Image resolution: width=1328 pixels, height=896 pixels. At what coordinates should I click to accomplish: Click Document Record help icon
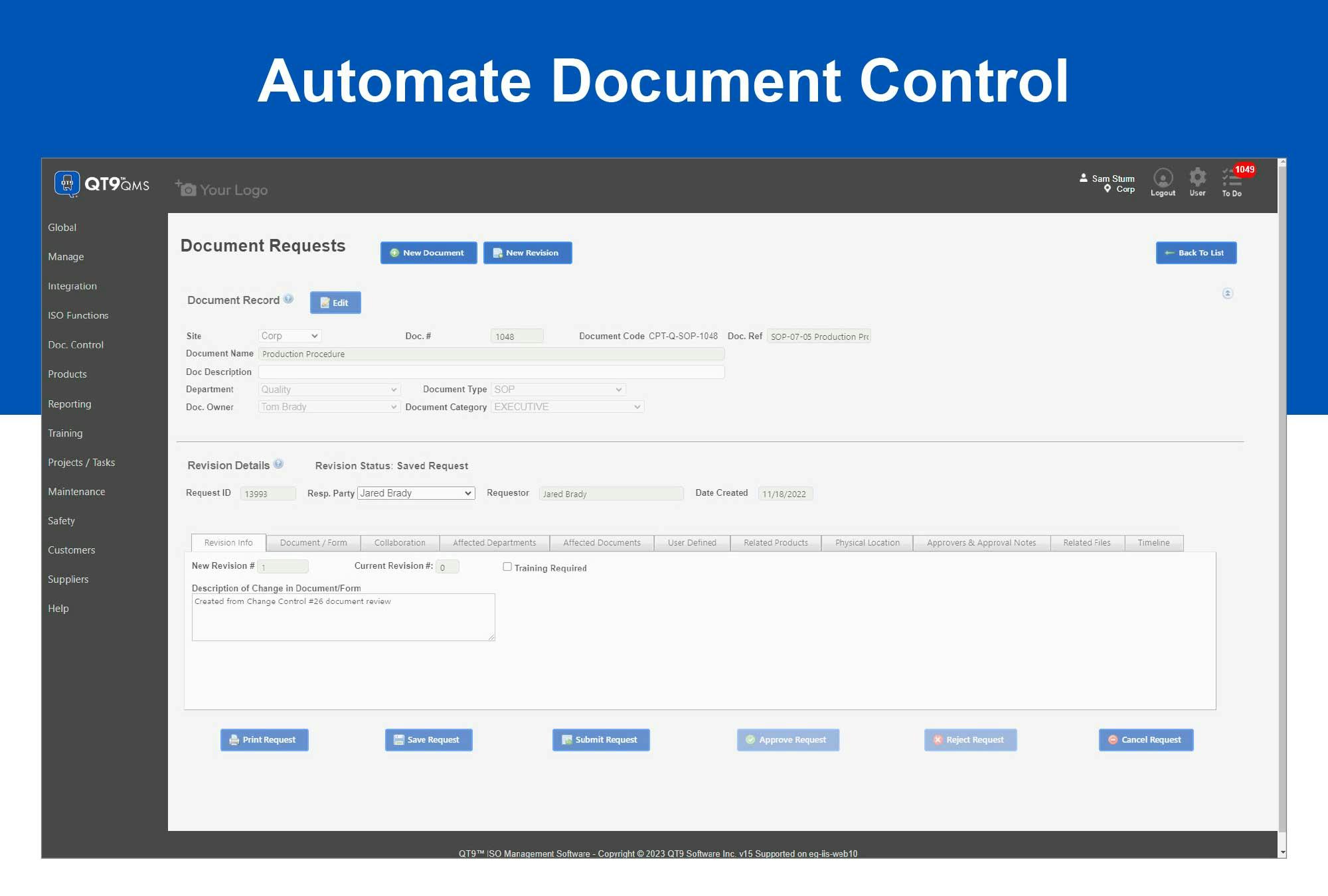click(288, 299)
